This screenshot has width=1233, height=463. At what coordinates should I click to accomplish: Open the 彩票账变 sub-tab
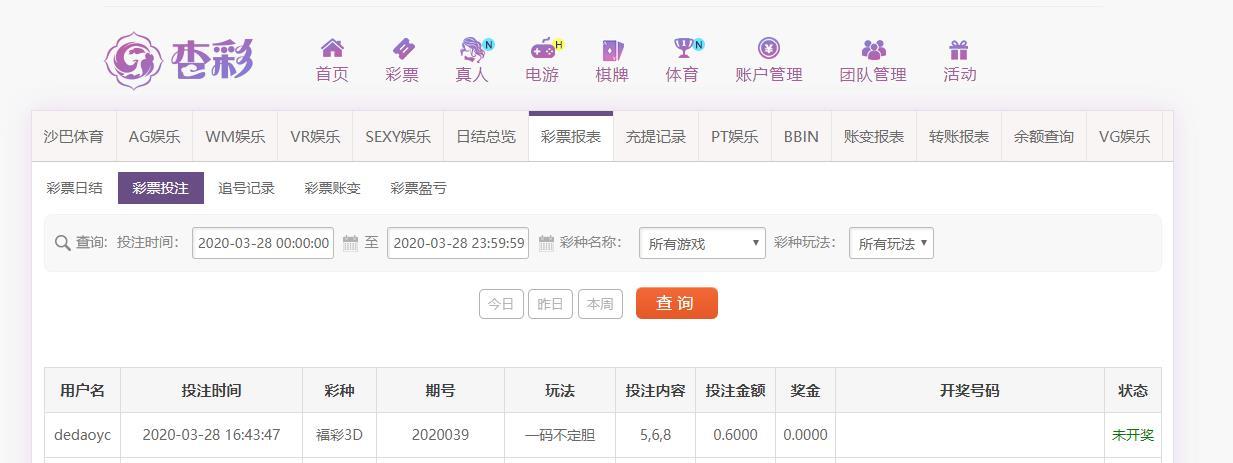click(332, 188)
